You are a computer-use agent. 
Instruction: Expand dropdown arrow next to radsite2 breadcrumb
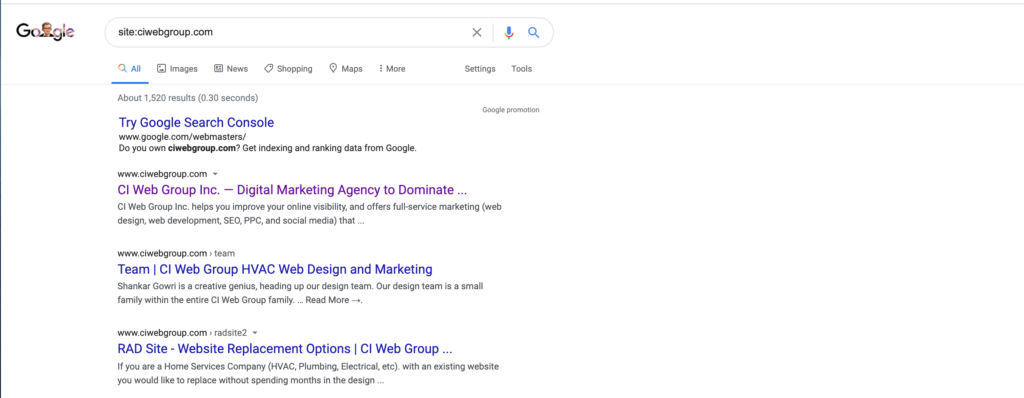tap(254, 332)
